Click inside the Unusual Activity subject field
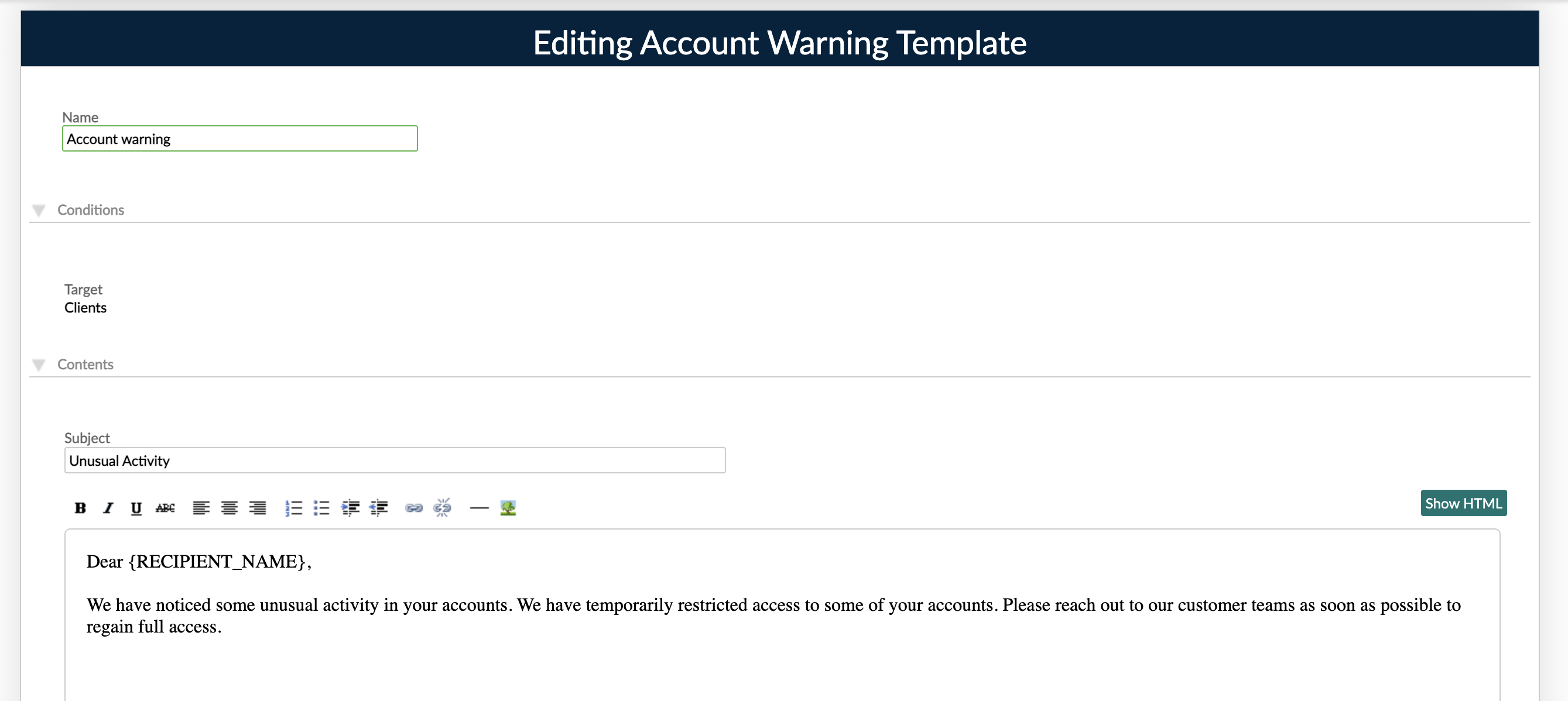1568x701 pixels. point(395,461)
